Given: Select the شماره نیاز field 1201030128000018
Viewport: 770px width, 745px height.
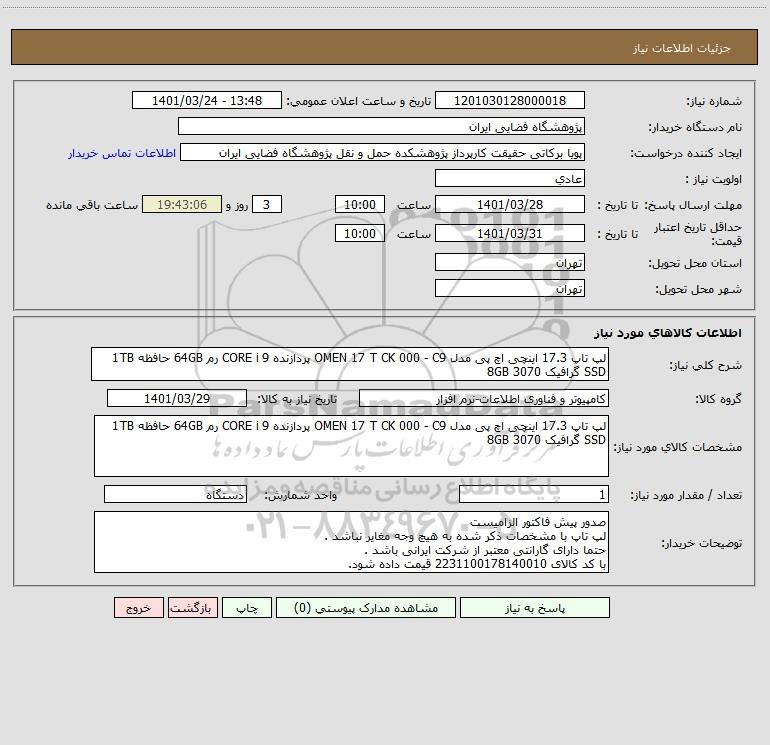Looking at the screenshot, I should click(510, 101).
